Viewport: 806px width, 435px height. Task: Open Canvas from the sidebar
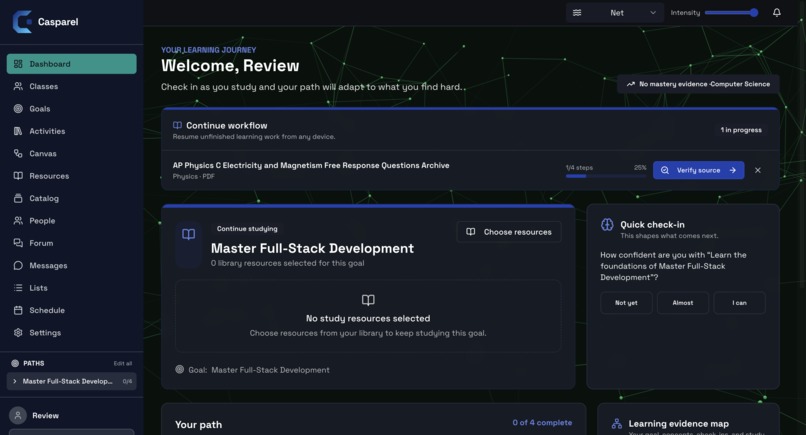tap(71, 153)
